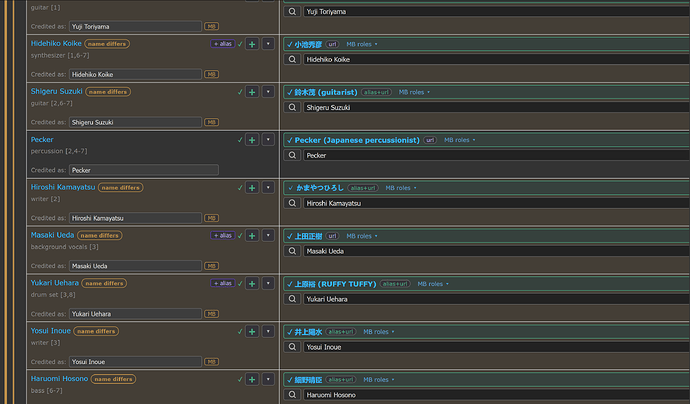The width and height of the screenshot is (690, 404).
Task: Click the green plus in Hidehiko Koike row
Action: 252,44
